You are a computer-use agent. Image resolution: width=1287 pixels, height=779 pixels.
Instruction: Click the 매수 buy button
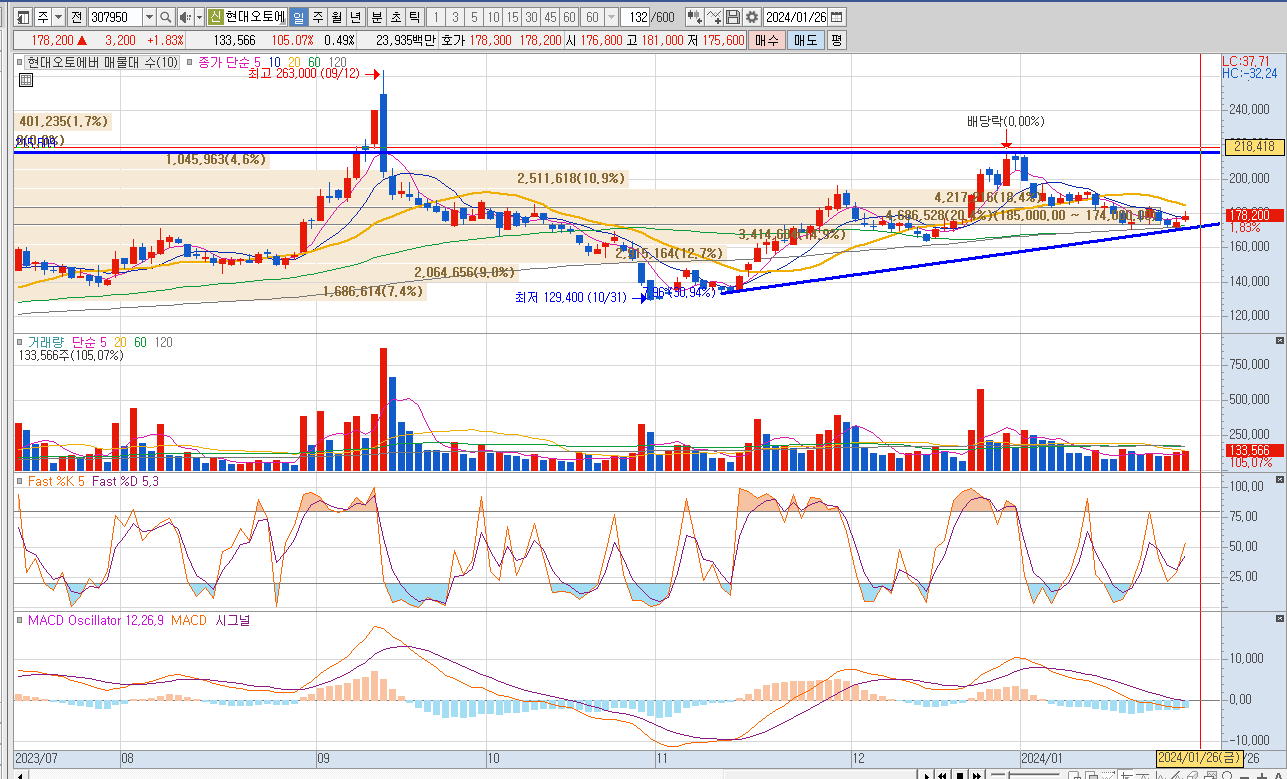coord(767,41)
